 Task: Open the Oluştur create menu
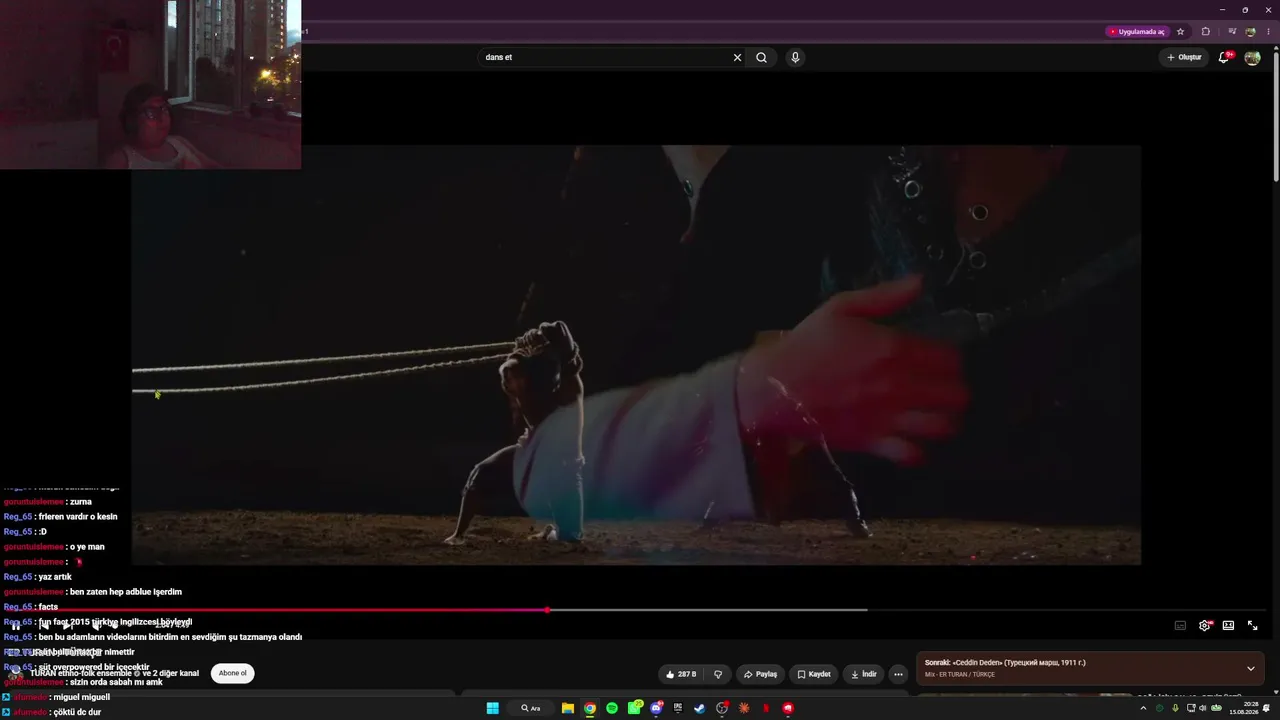pyautogui.click(x=1184, y=57)
